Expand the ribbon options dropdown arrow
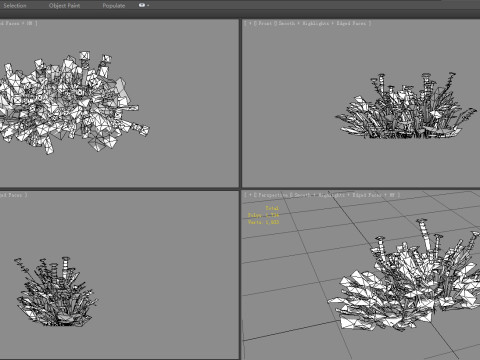This screenshot has width=480, height=360. tap(148, 5)
